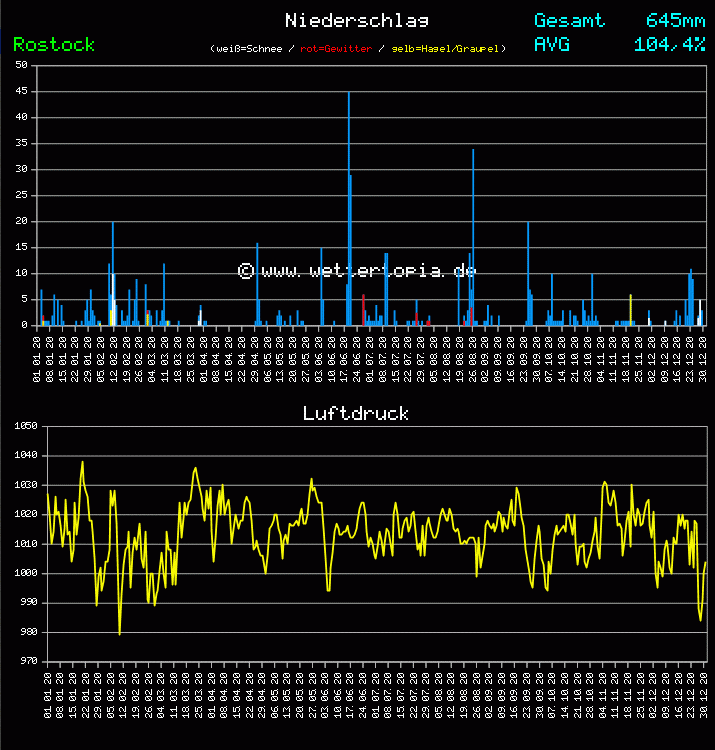Click the yellow hail bar in late November

(x=630, y=308)
